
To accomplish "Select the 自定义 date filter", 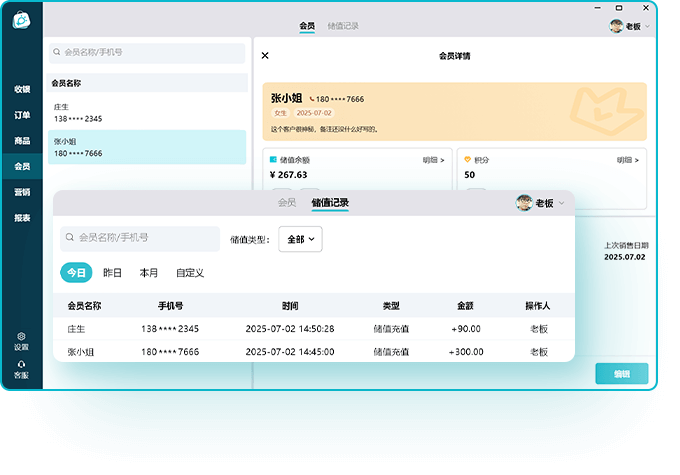I will click(x=190, y=273).
